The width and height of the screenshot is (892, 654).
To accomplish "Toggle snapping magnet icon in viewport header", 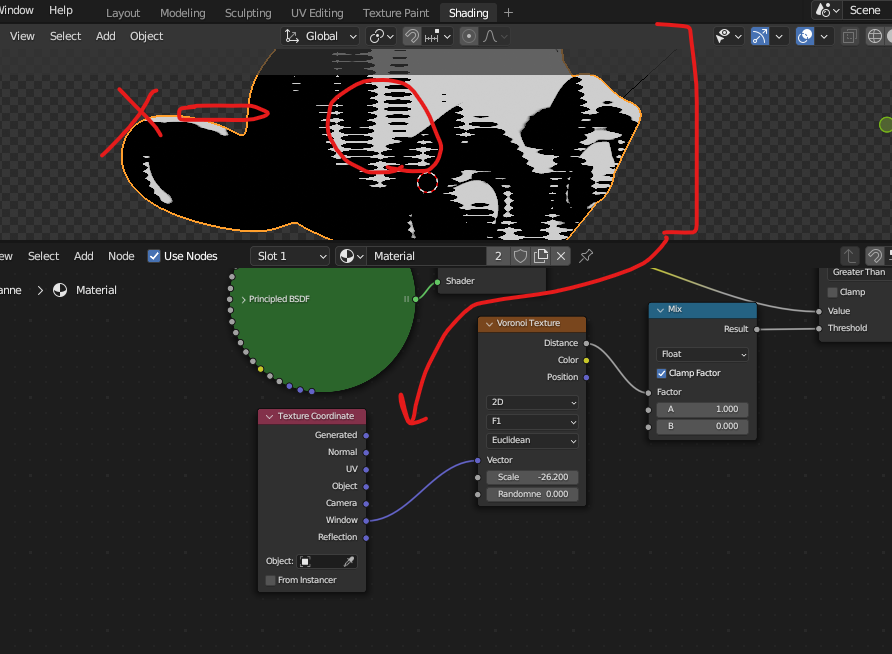I will click(x=411, y=36).
